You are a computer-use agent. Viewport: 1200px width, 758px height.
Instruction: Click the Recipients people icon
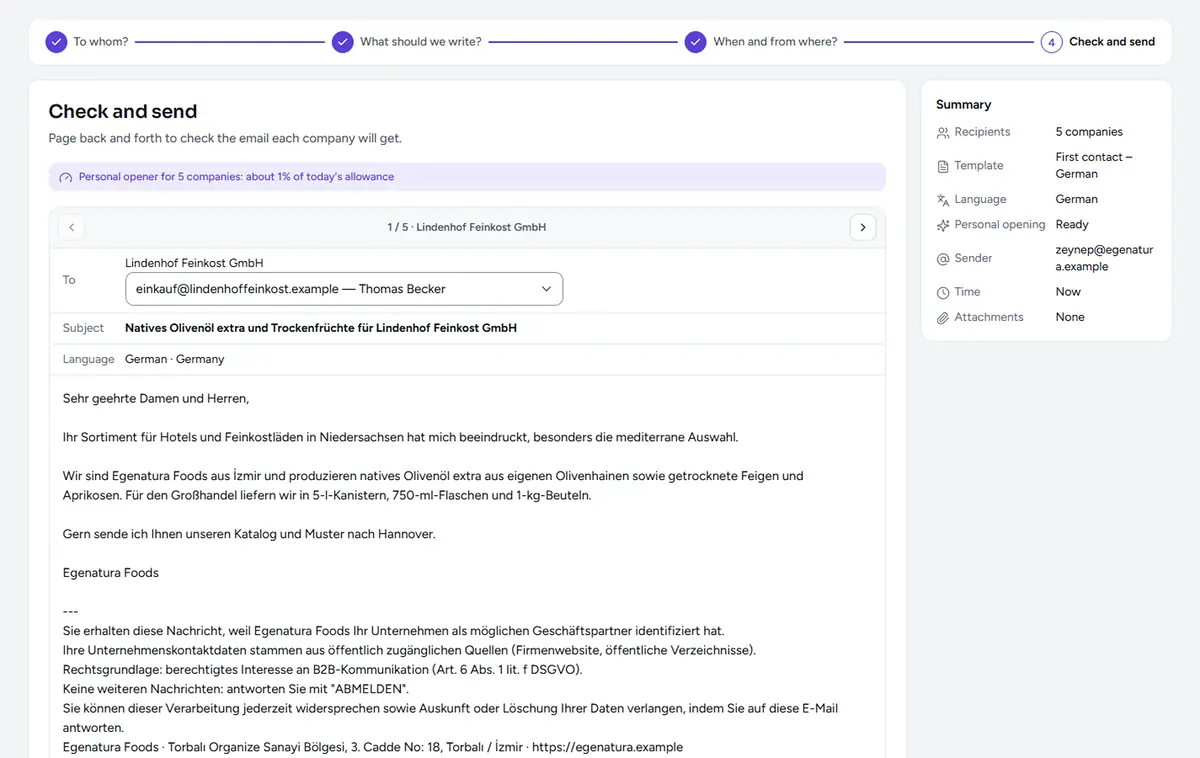[943, 132]
